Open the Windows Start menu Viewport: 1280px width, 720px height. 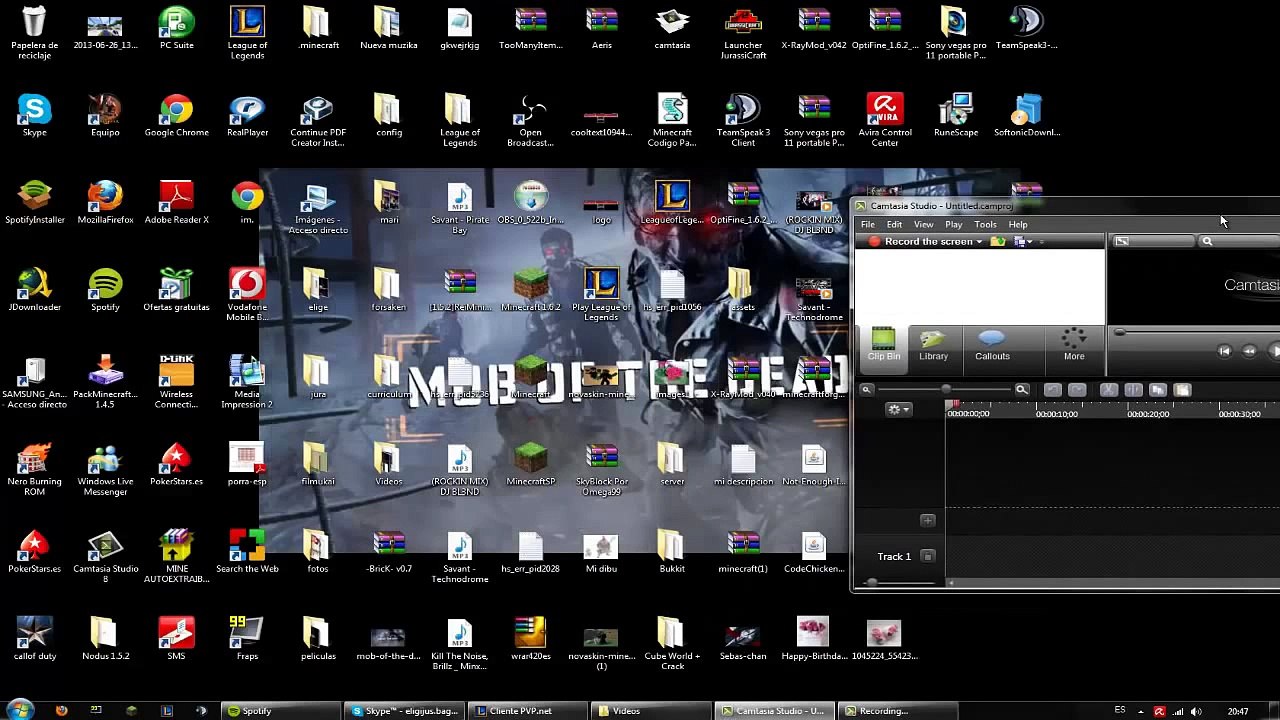(20, 710)
